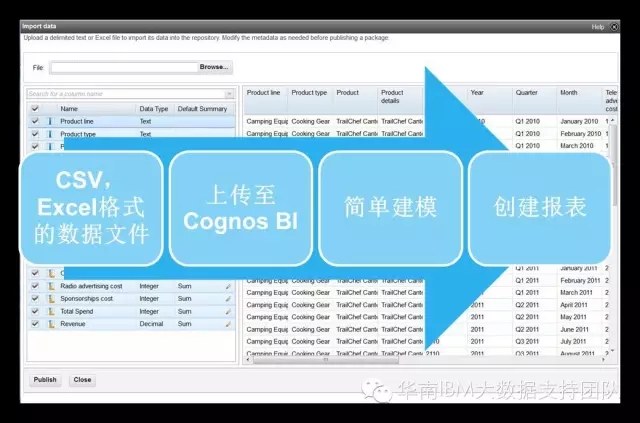Click the 'January 2010' month cell
The height and width of the screenshot is (423, 640).
(x=579, y=121)
